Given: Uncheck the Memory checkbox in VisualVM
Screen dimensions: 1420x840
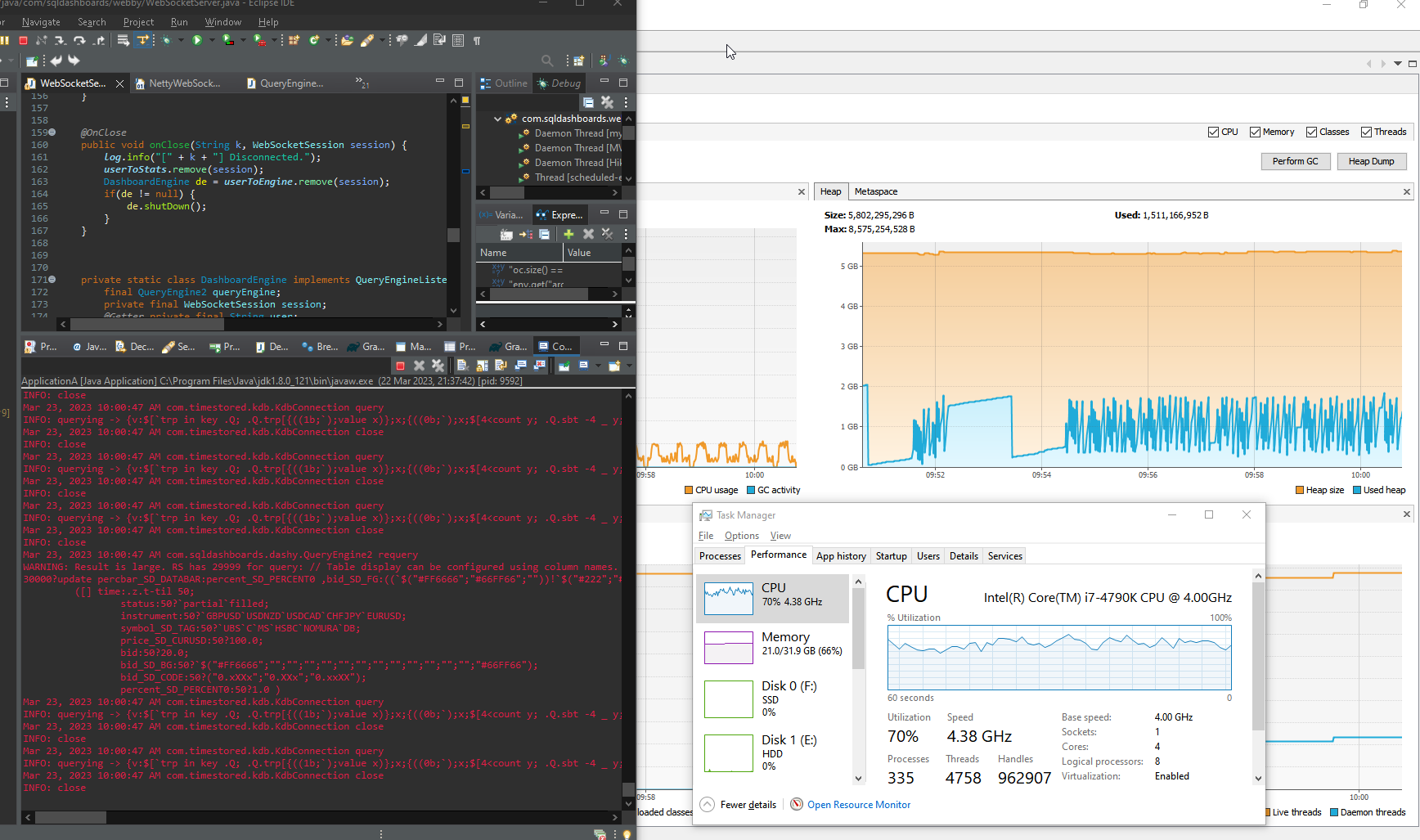Looking at the screenshot, I should [x=1255, y=132].
